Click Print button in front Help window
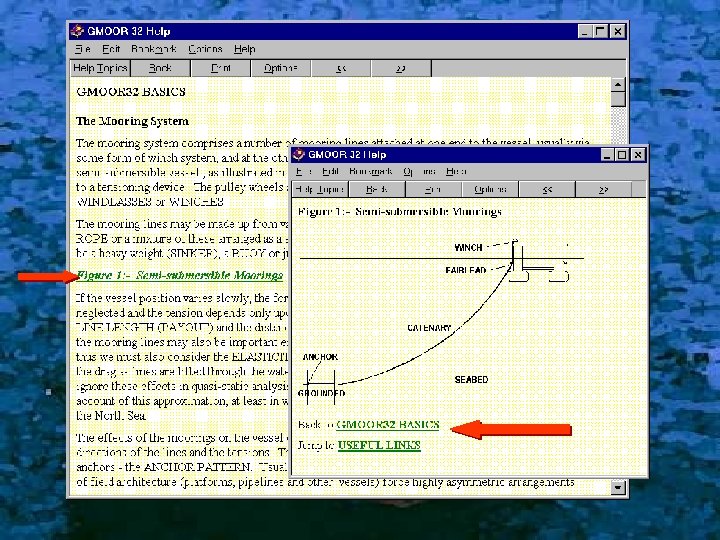The height and width of the screenshot is (540, 720). point(433,189)
